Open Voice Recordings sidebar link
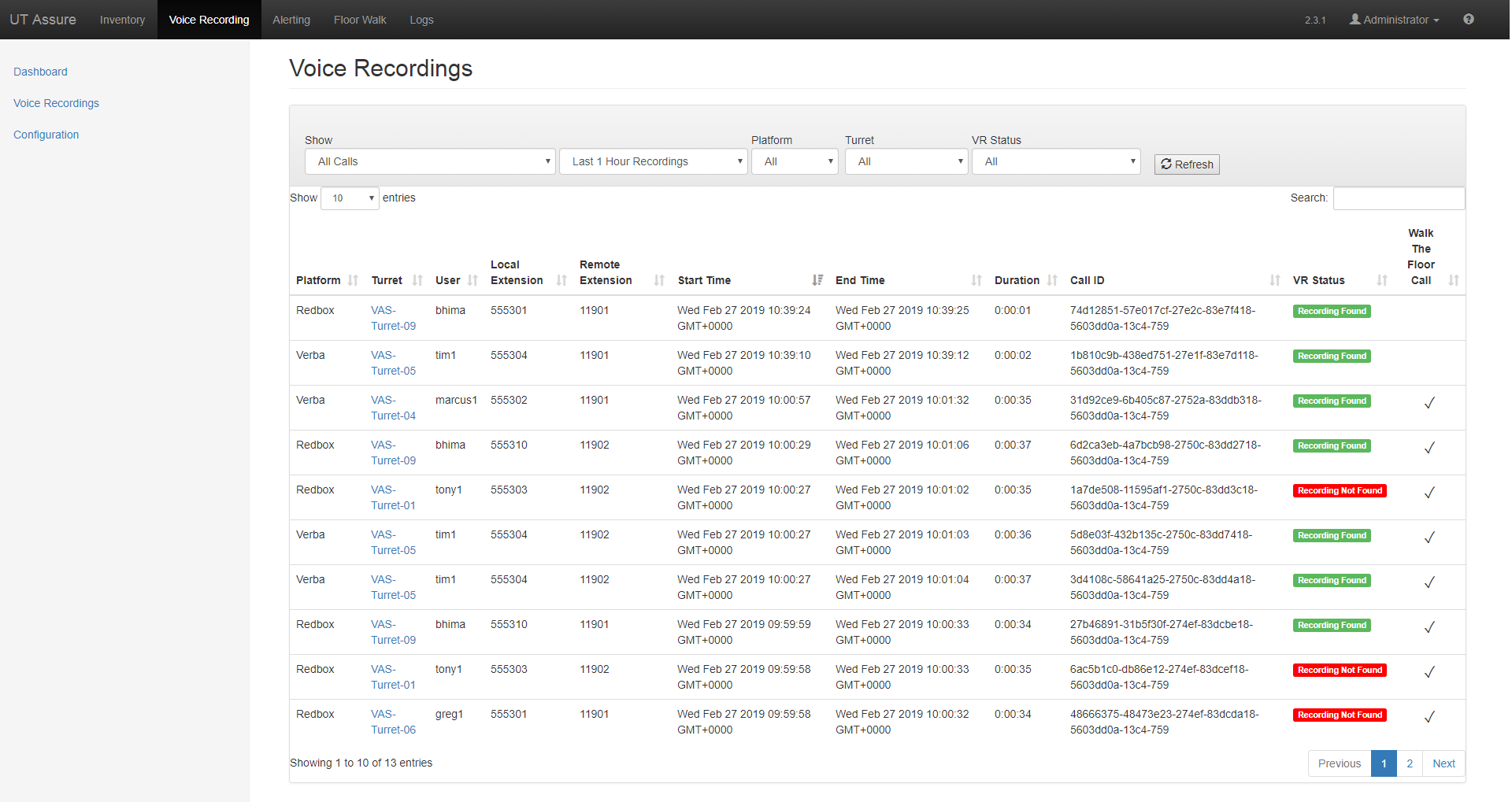The height and width of the screenshot is (802, 1512). [56, 103]
